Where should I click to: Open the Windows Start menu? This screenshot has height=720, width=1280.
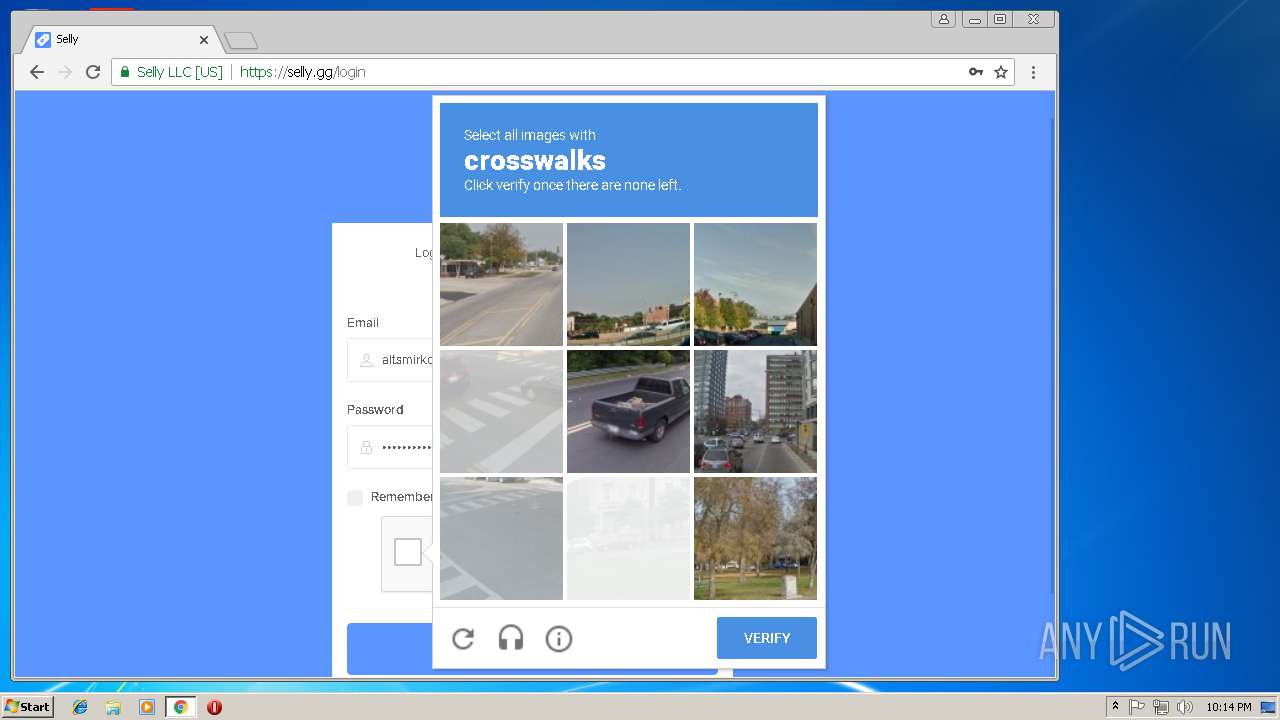pos(27,707)
